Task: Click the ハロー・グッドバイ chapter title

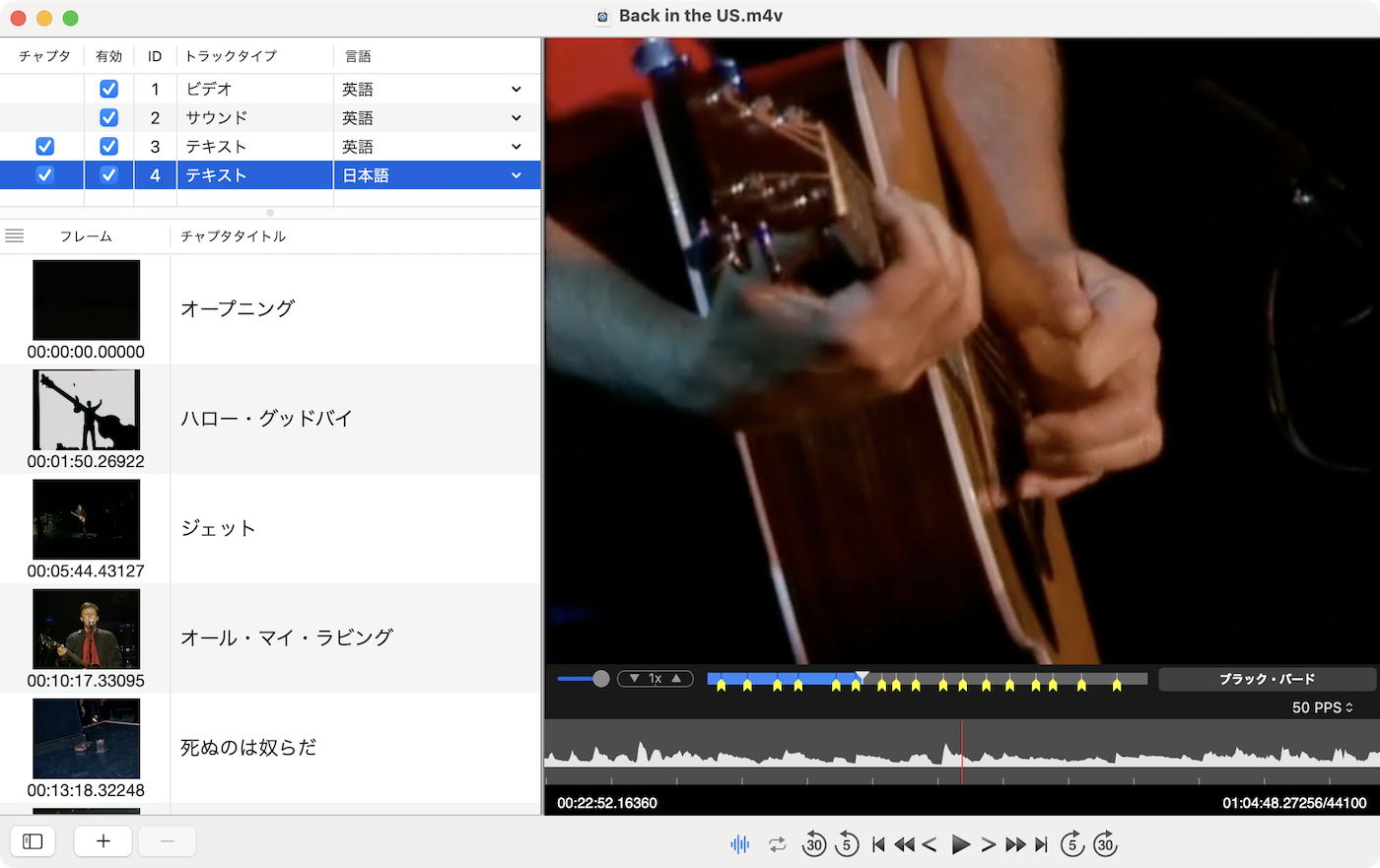Action: (266, 418)
